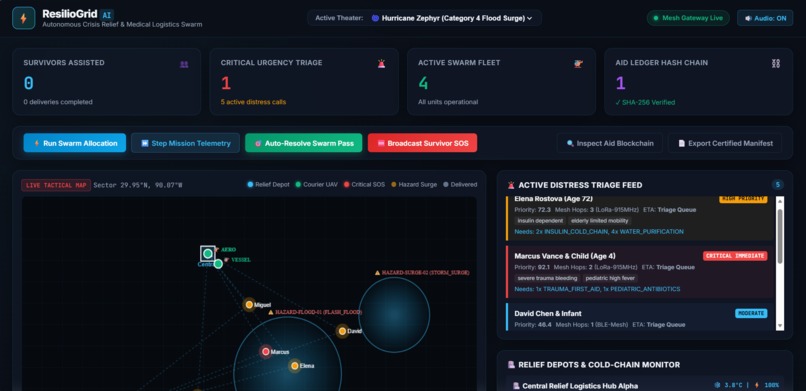Select the Elena survivor marker on map

click(295, 366)
